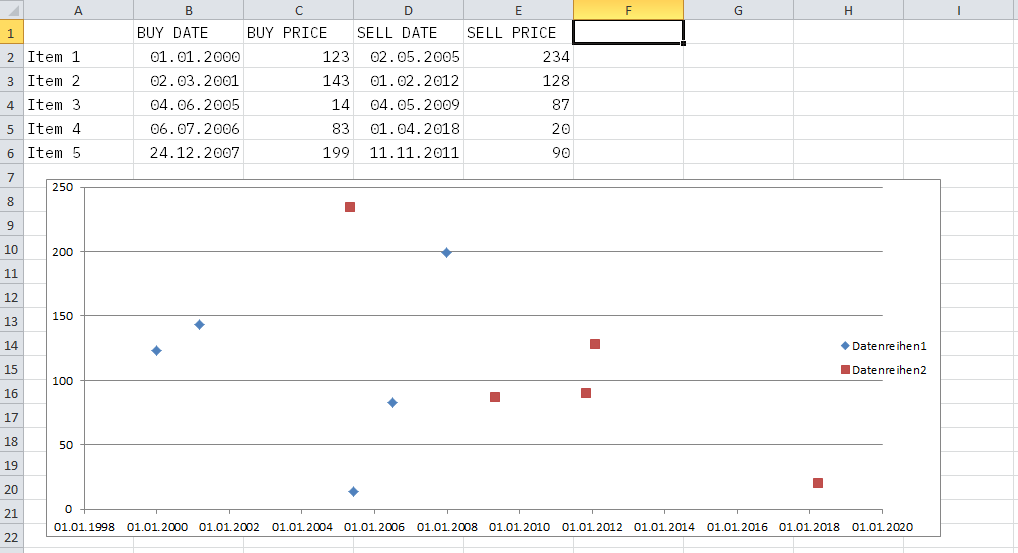Select the highest blue diamond data point

(446, 253)
